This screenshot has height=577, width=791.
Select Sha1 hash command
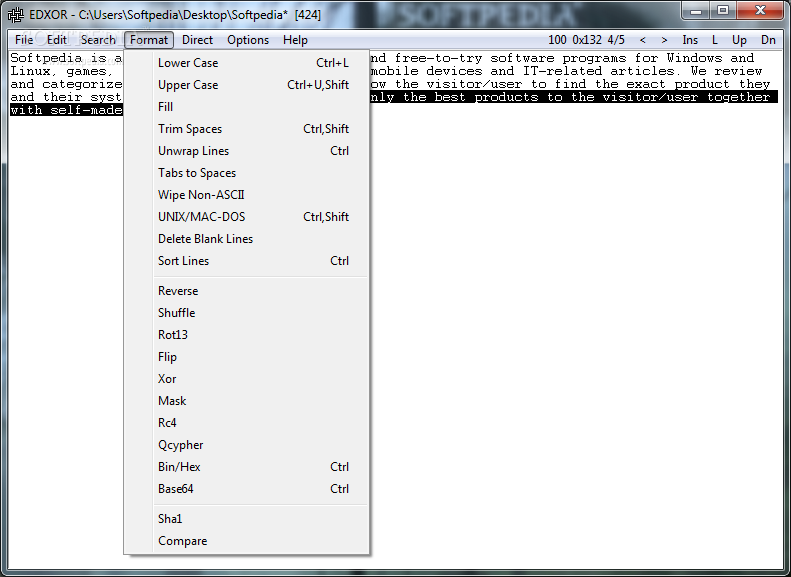(247, 519)
